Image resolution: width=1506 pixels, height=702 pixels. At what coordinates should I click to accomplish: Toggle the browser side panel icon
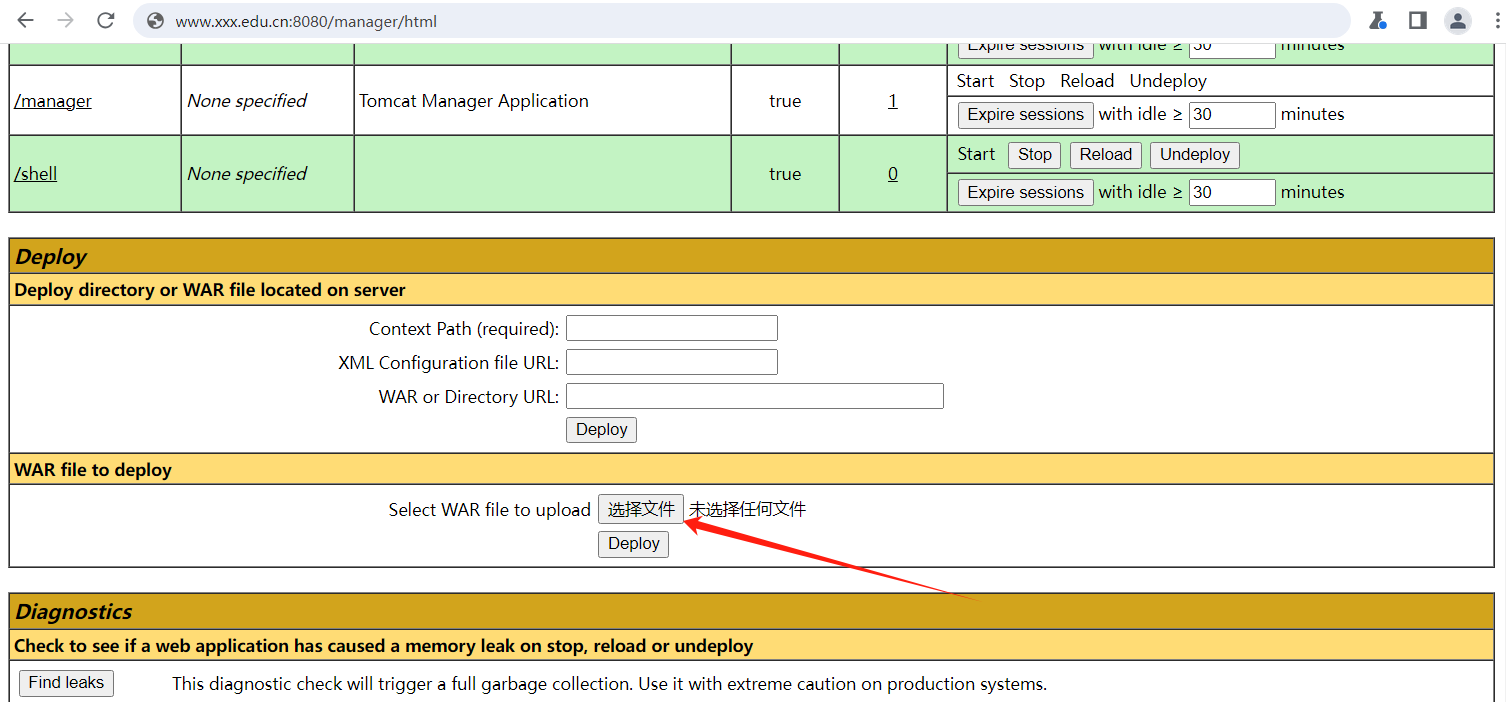click(x=1417, y=21)
